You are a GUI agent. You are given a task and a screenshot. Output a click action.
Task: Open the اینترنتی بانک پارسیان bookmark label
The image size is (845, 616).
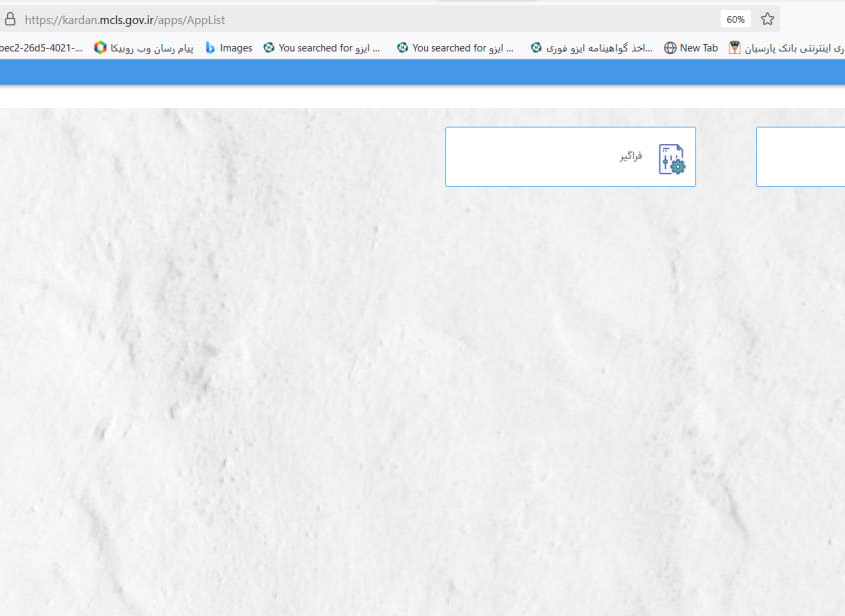point(795,47)
